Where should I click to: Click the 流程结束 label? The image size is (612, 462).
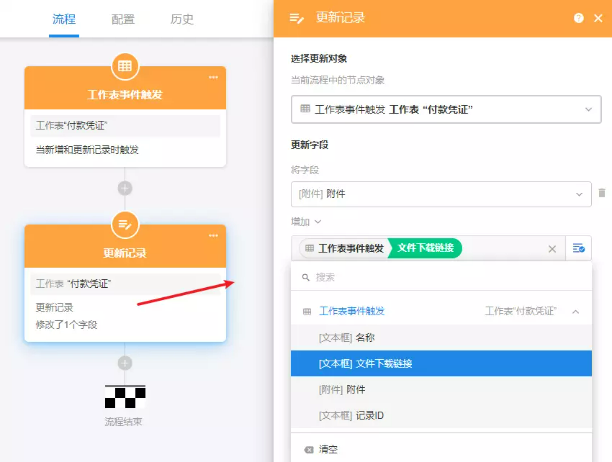click(123, 422)
